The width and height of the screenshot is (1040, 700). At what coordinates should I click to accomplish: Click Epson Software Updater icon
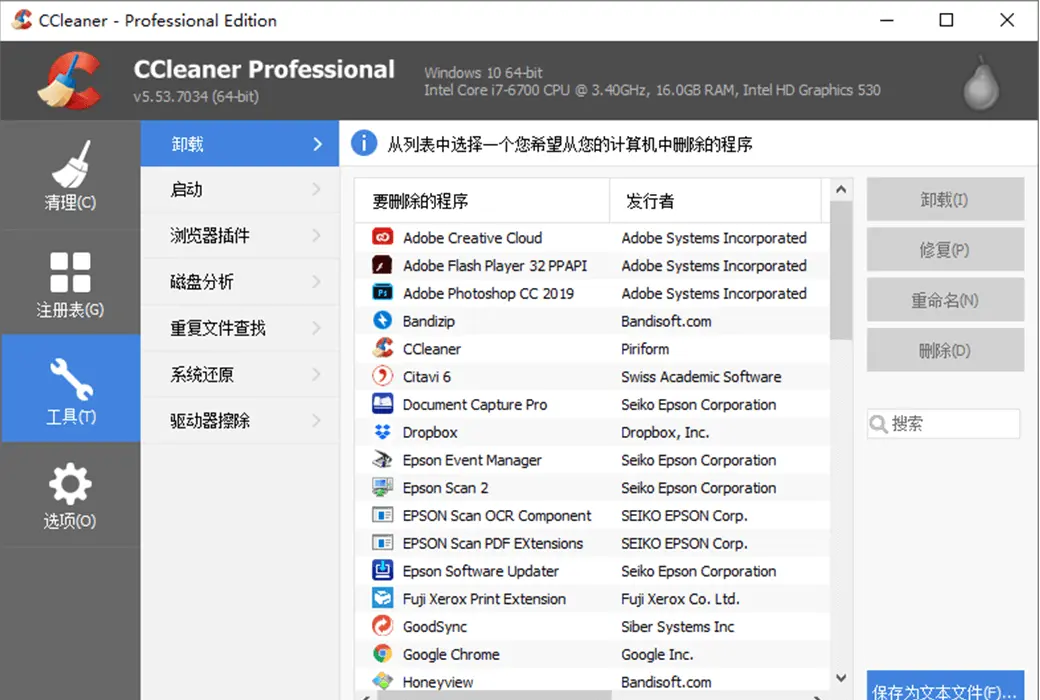coord(382,571)
